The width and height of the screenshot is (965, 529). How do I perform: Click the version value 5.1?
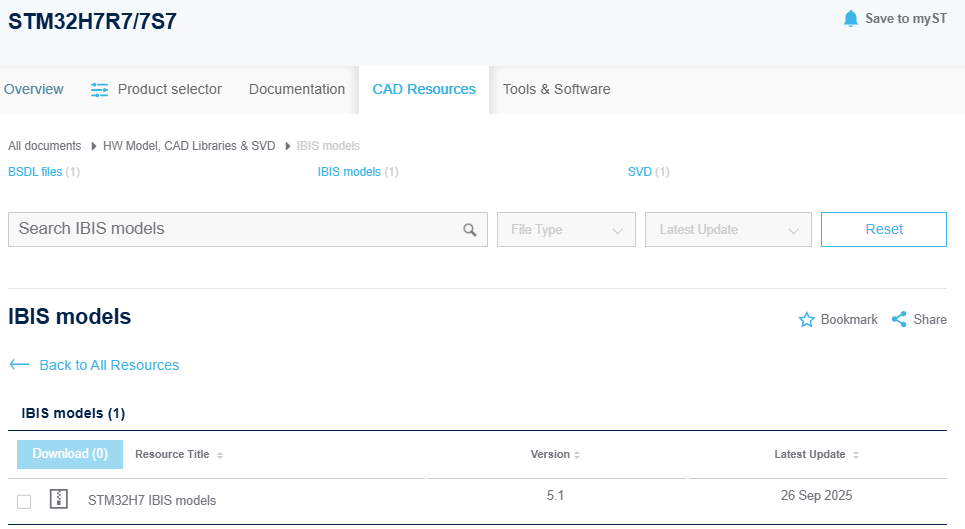click(x=555, y=495)
